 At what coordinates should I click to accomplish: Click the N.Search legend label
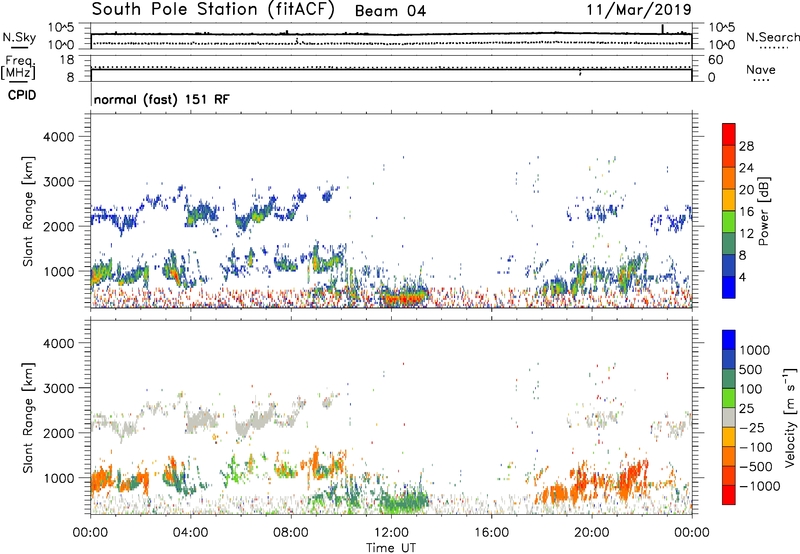coord(772,37)
